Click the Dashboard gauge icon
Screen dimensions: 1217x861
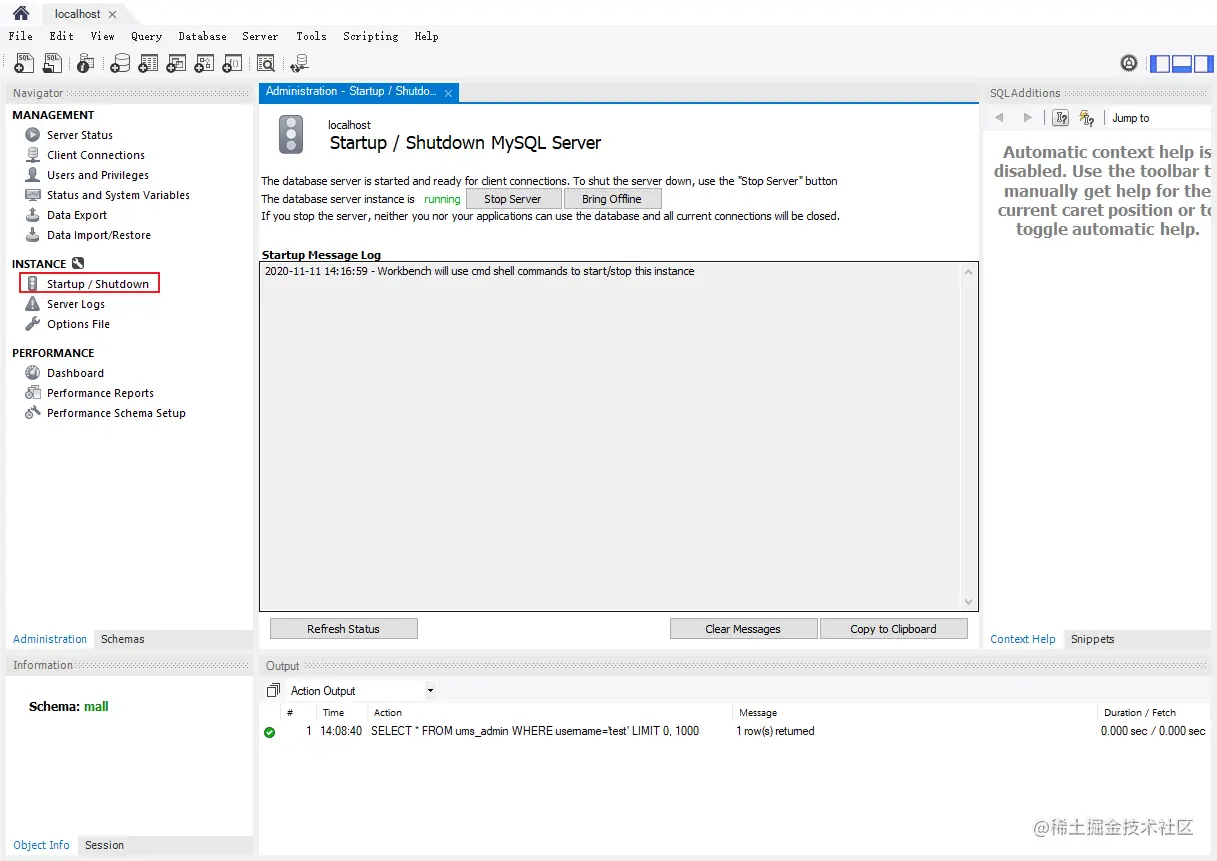click(x=32, y=373)
